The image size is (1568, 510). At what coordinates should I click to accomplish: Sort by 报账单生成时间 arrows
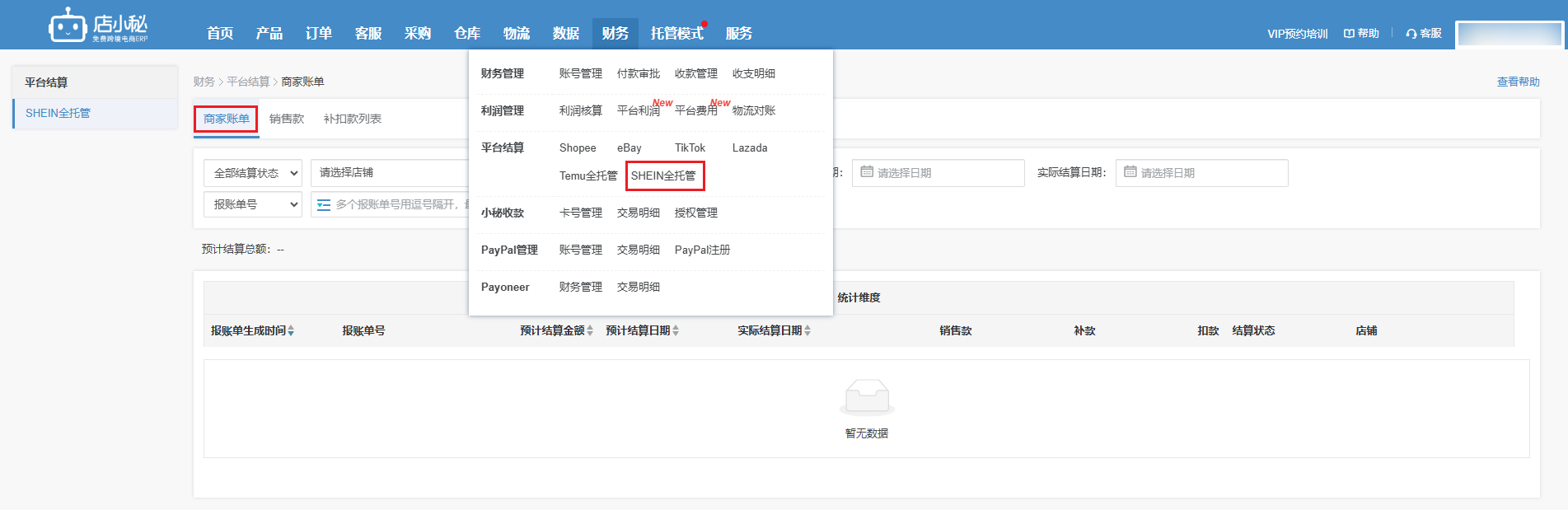[291, 330]
